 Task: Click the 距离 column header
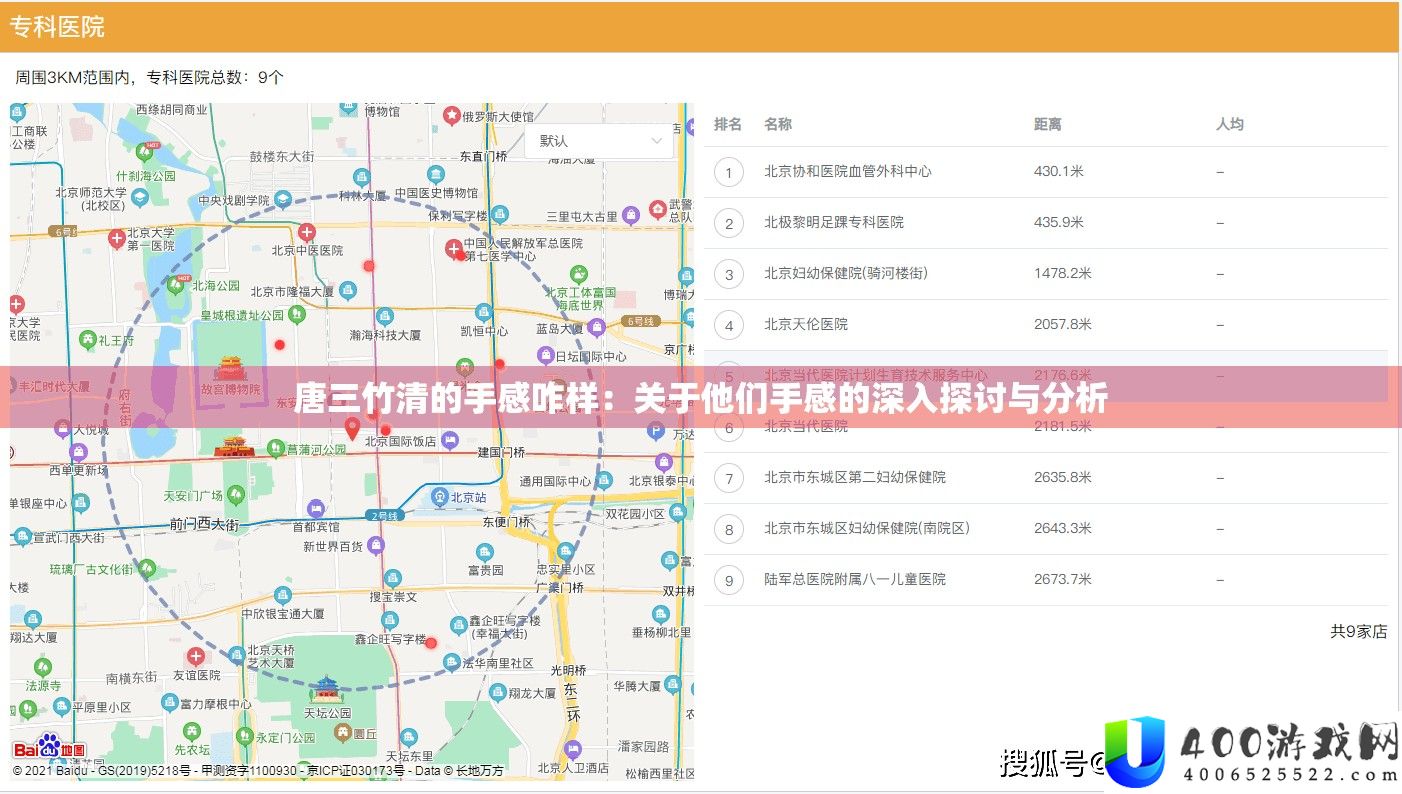(1048, 124)
